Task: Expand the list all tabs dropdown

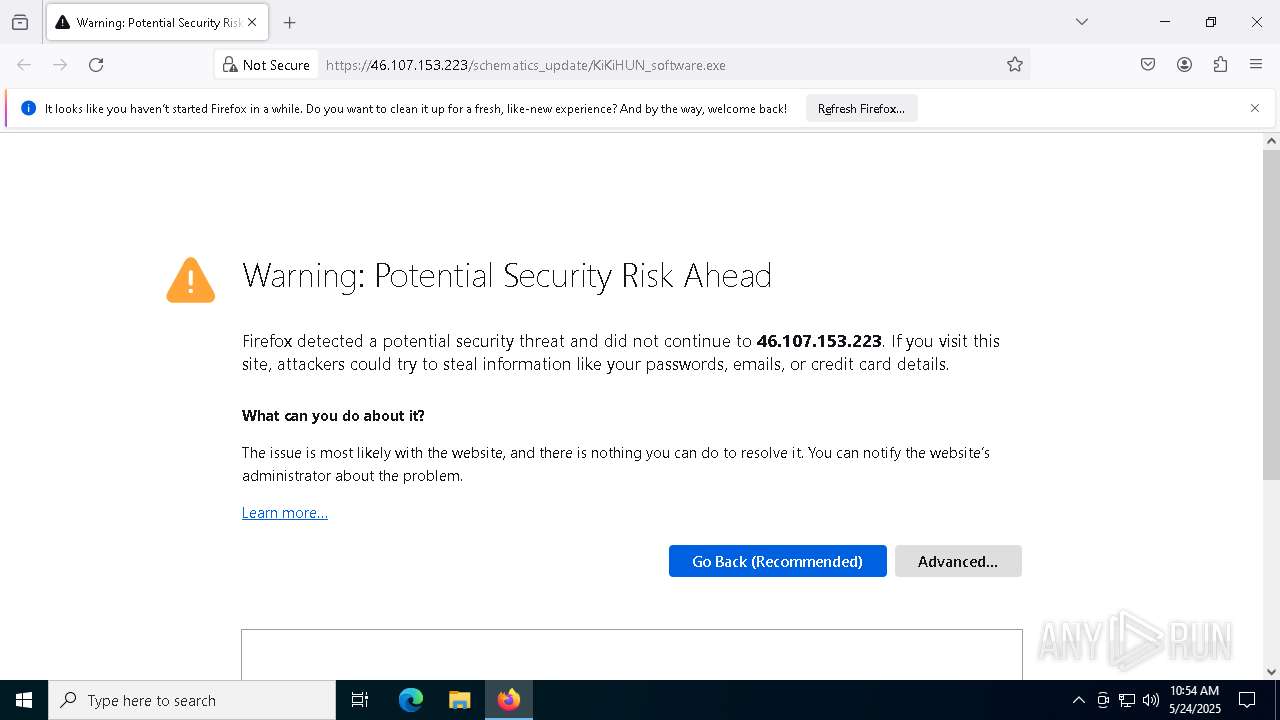Action: pyautogui.click(x=1081, y=22)
